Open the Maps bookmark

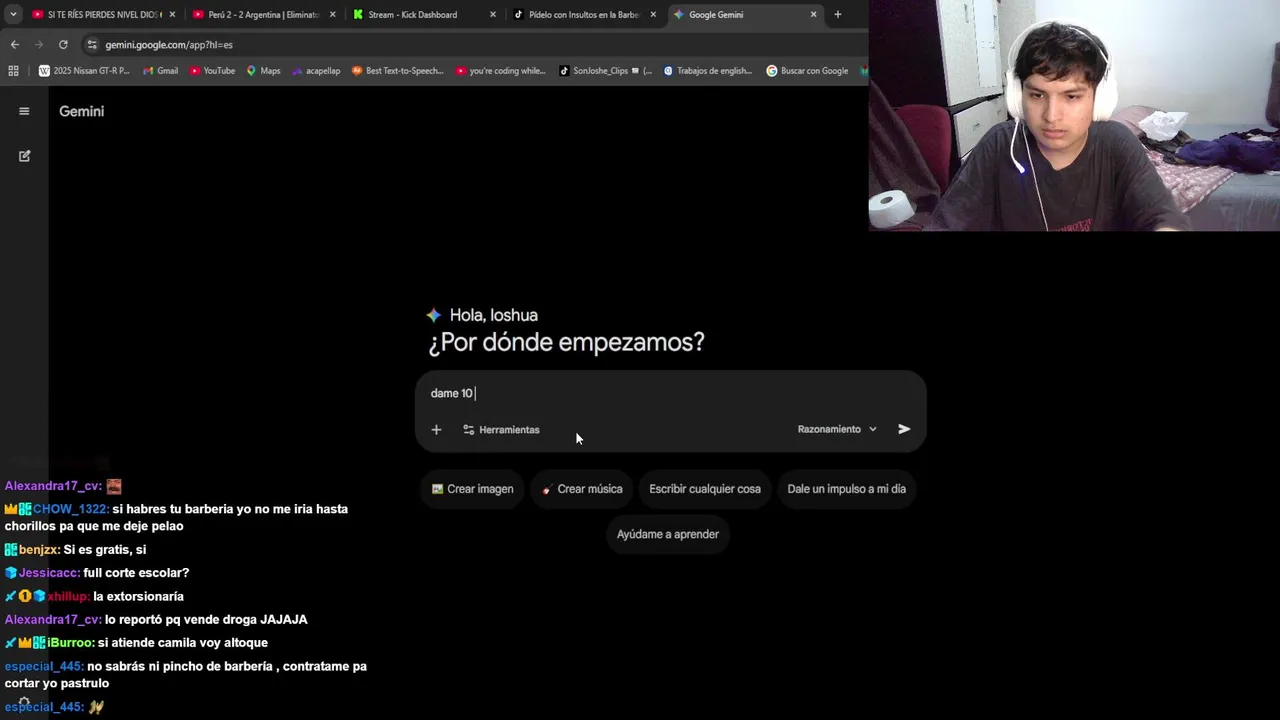coord(263,71)
